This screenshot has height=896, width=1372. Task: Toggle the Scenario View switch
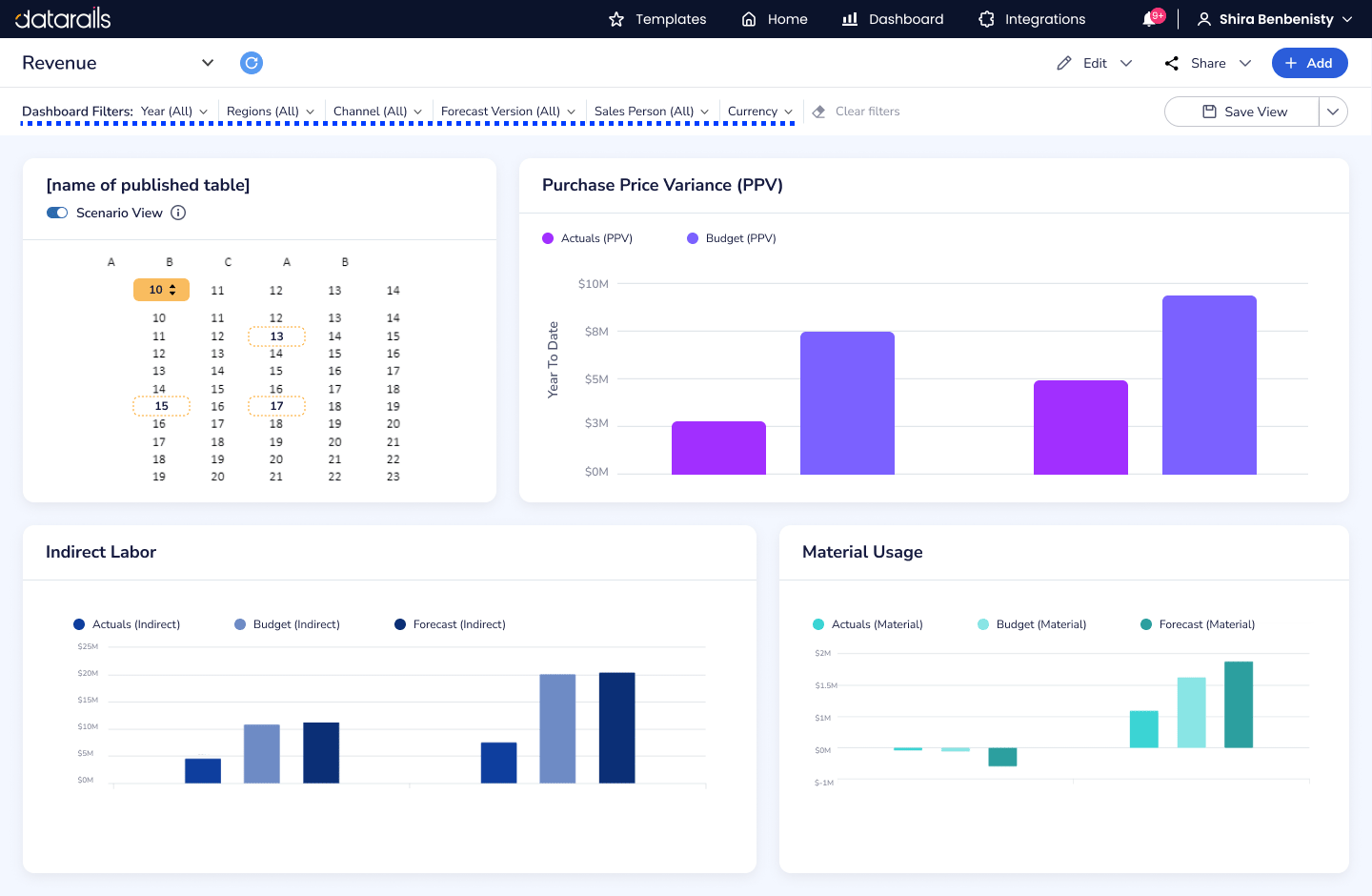click(57, 213)
